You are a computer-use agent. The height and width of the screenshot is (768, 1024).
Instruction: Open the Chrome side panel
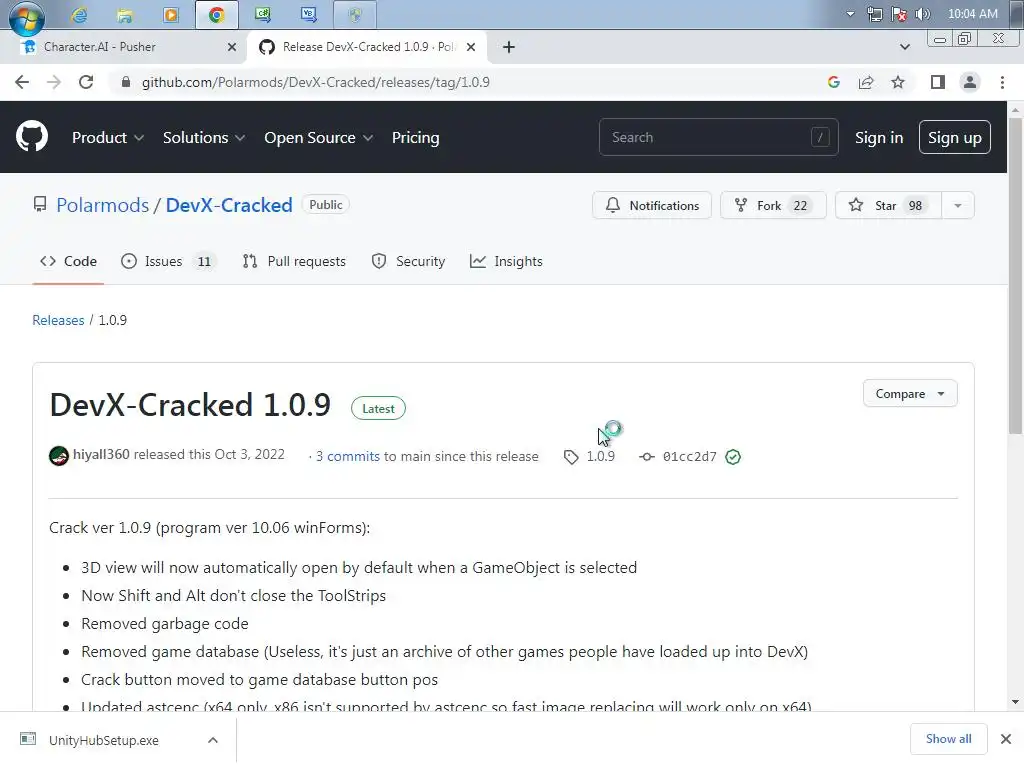(x=938, y=82)
